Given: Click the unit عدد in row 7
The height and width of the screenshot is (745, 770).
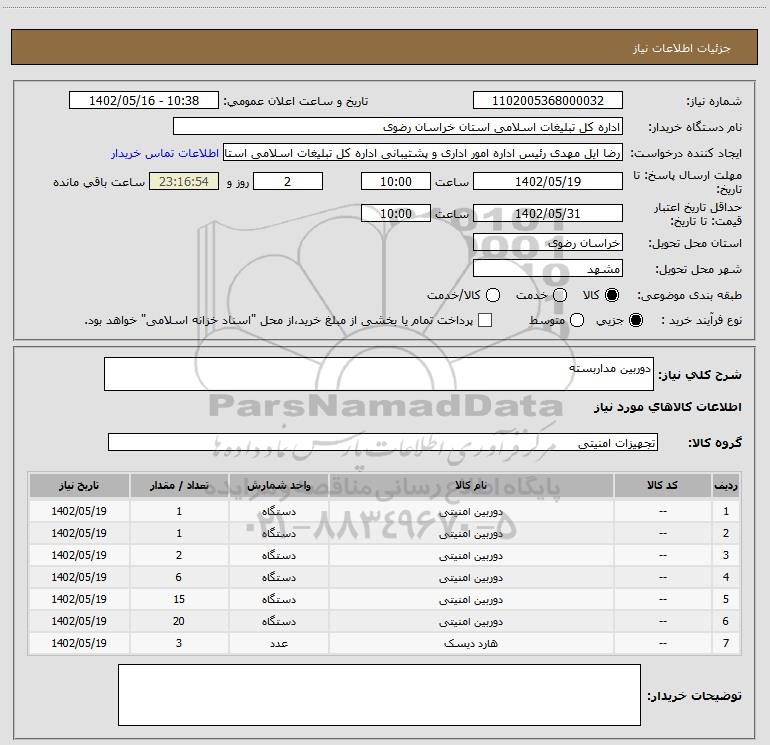Looking at the screenshot, I should pyautogui.click(x=278, y=643).
